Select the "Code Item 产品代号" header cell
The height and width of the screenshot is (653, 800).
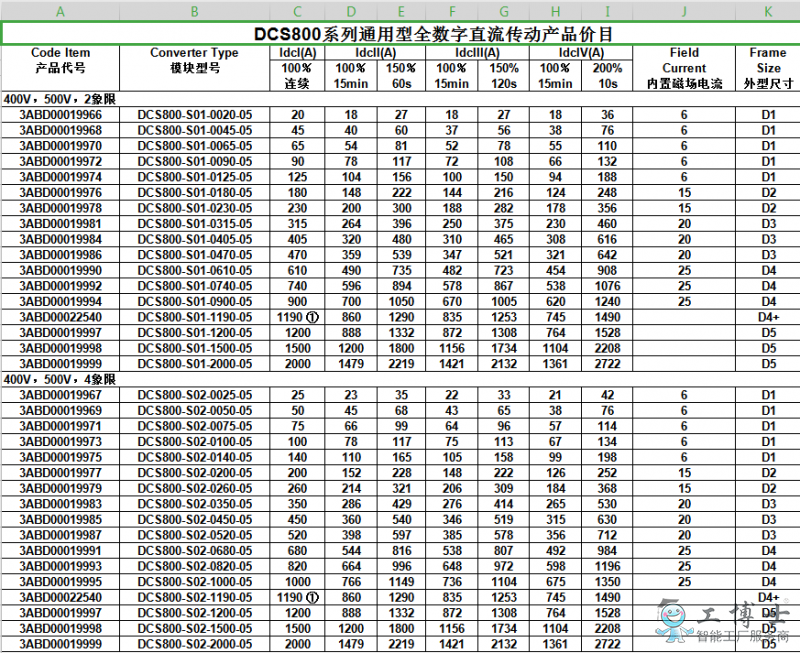click(x=60, y=68)
